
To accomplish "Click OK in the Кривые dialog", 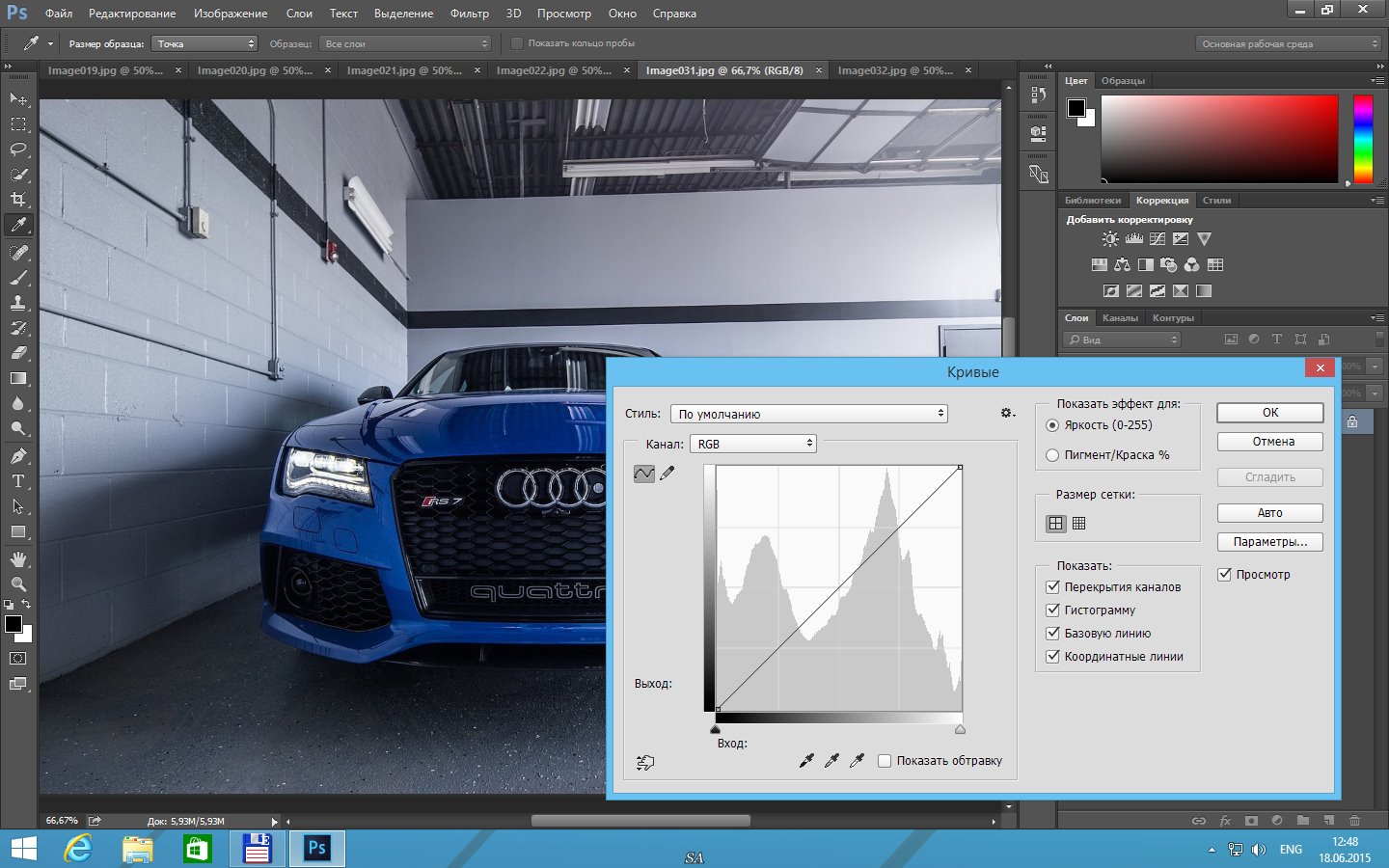I will [x=1270, y=413].
